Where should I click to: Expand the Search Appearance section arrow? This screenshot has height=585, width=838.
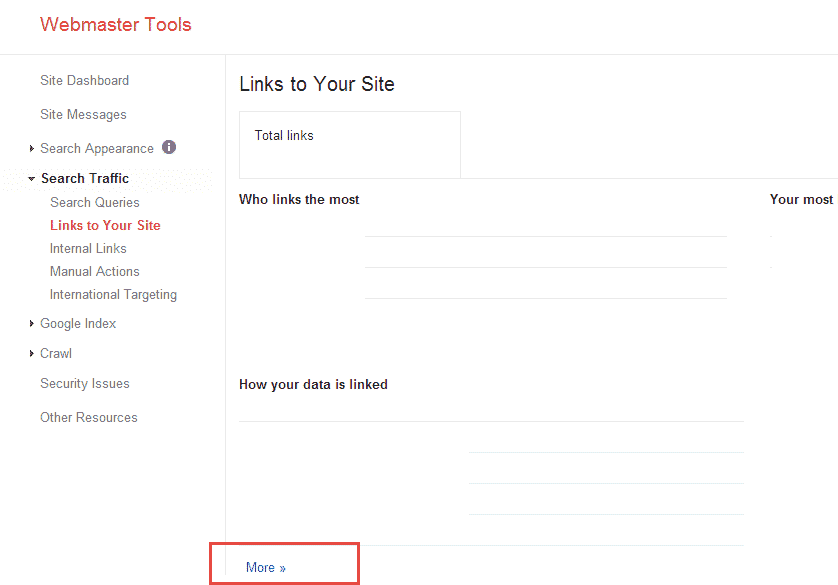click(32, 149)
